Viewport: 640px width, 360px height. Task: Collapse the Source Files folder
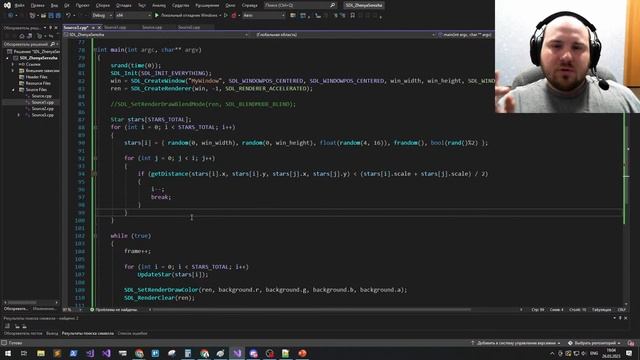(13, 90)
